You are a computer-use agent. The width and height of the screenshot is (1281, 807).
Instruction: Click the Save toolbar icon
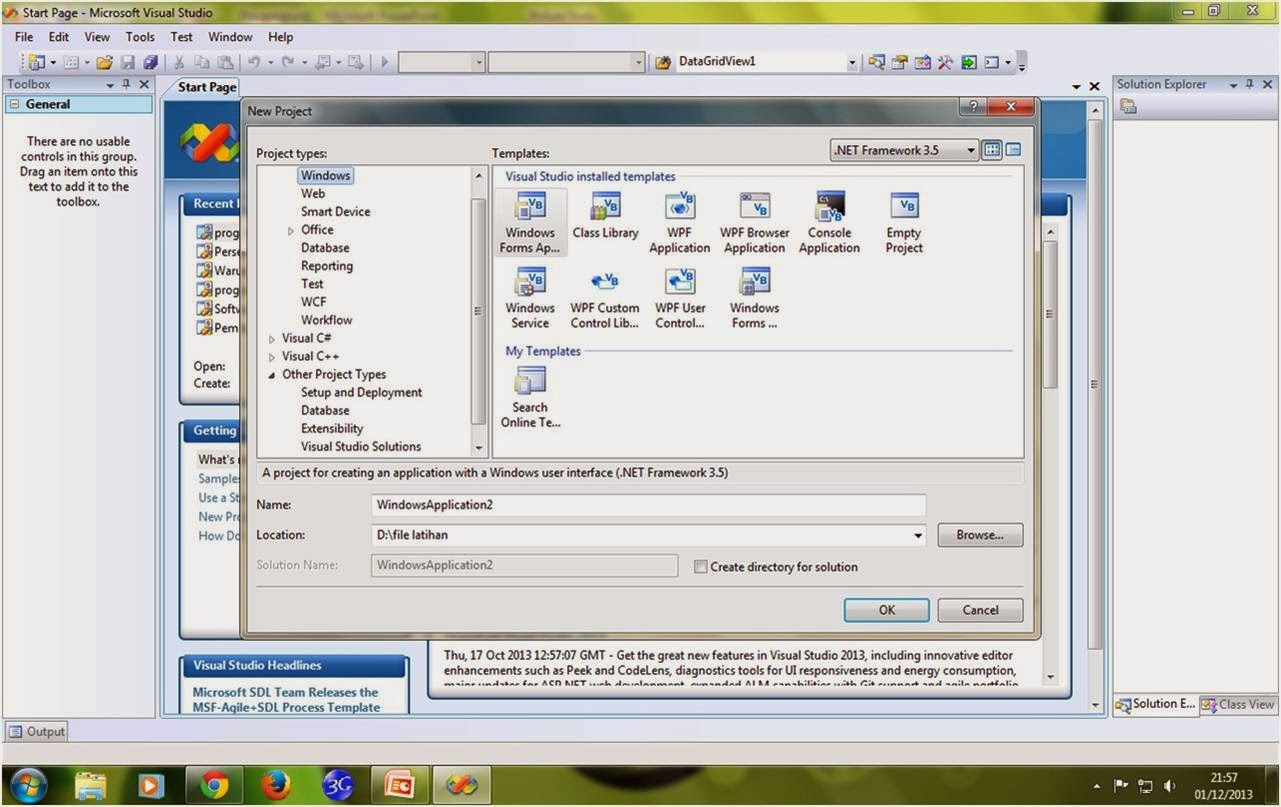pyautogui.click(x=128, y=62)
